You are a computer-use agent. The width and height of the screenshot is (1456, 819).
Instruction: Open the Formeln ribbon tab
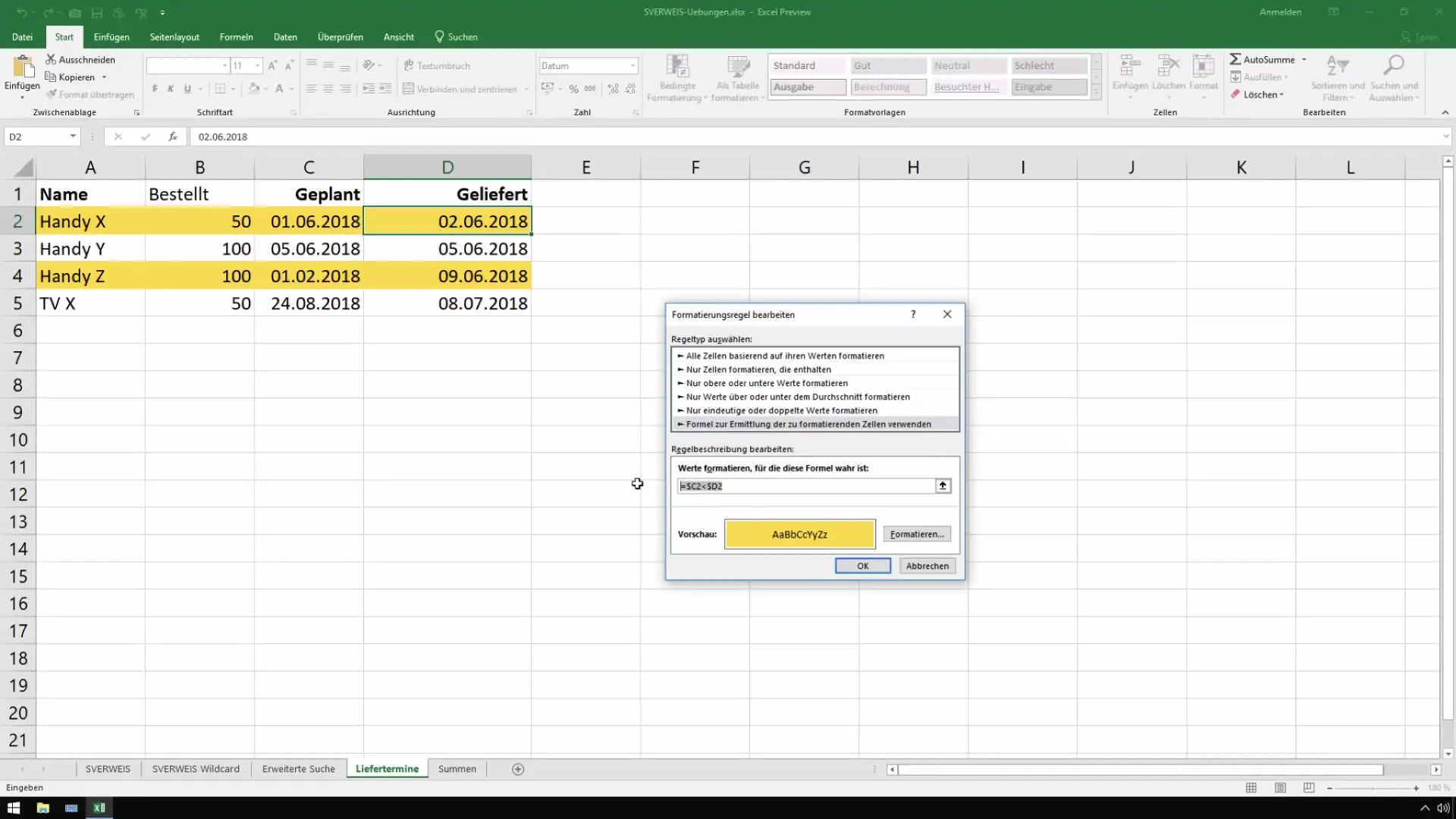coord(236,36)
